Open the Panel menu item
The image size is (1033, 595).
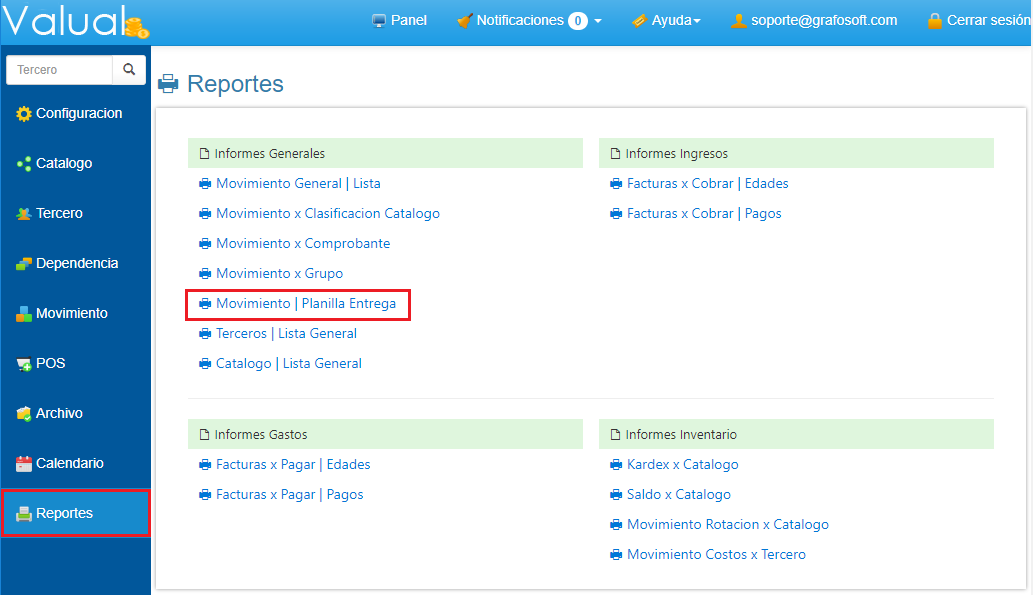399,20
